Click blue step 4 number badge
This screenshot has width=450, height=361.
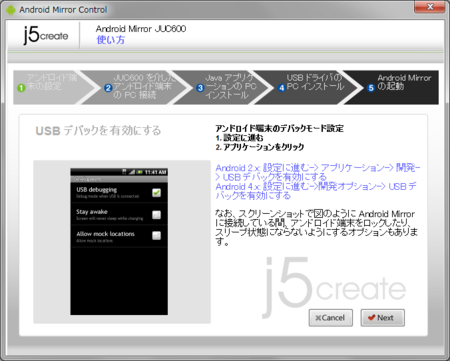click(282, 88)
